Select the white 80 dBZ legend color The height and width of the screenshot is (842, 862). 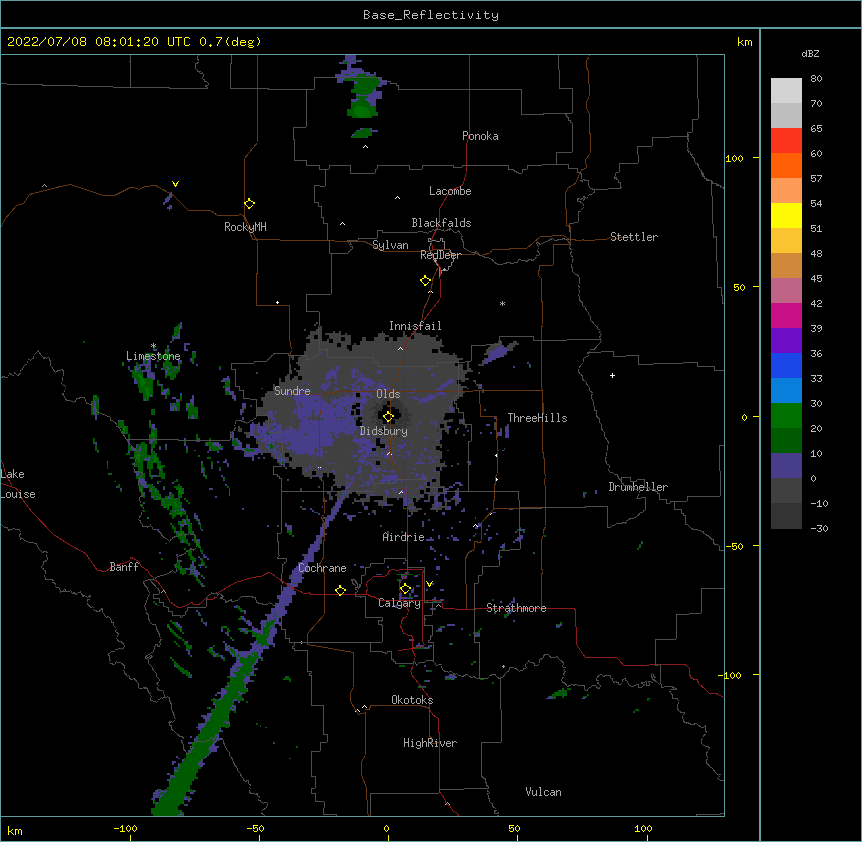pos(786,90)
